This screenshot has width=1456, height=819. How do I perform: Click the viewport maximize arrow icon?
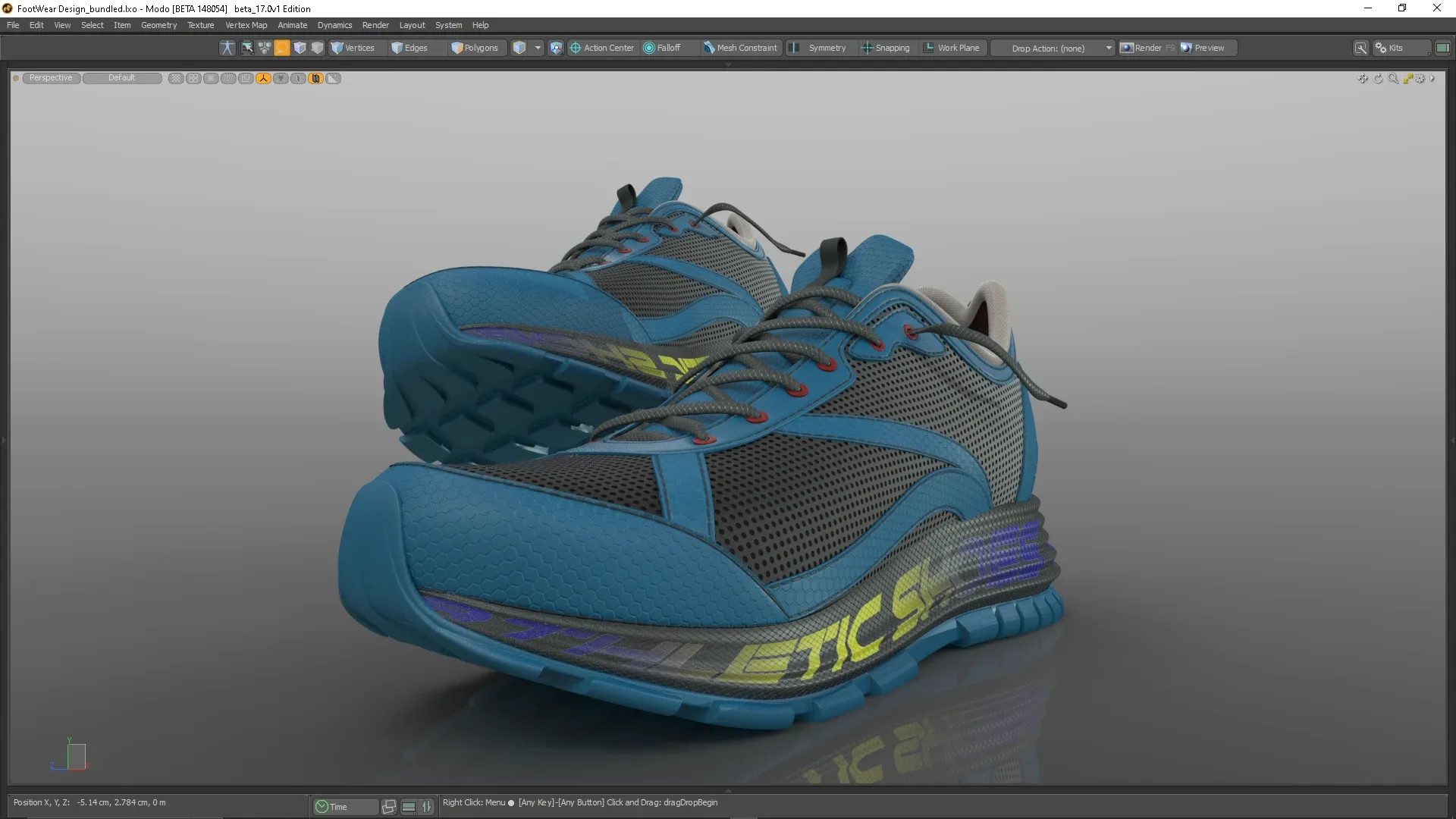tap(1407, 78)
